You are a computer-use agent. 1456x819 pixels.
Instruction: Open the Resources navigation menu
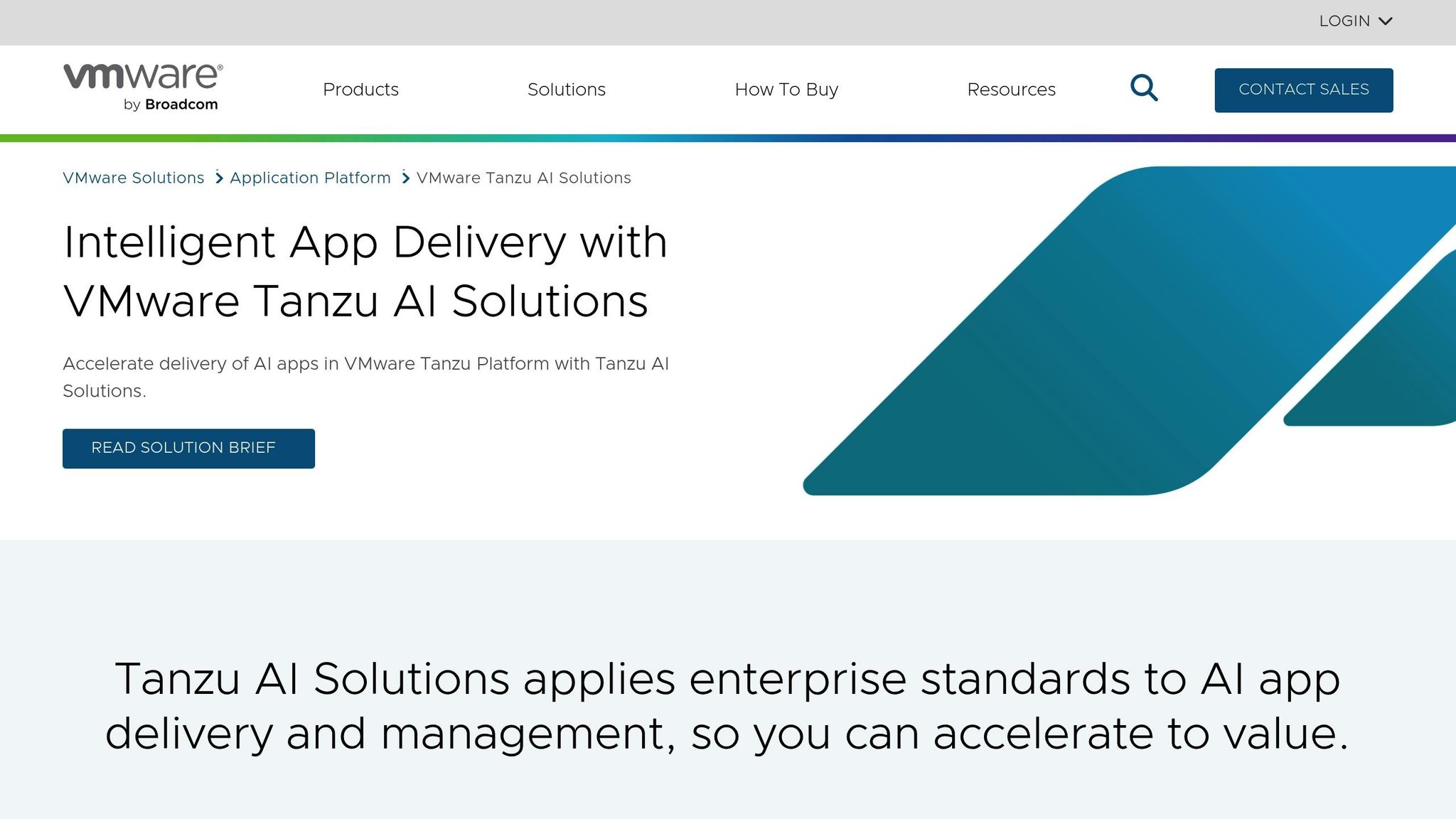point(1011,90)
